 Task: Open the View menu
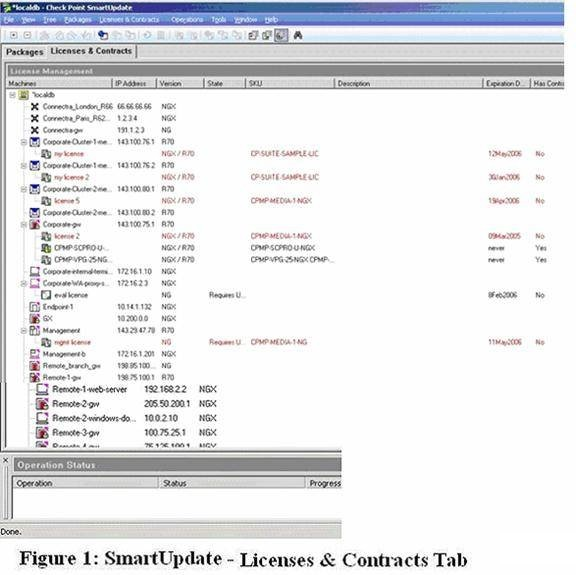tap(28, 20)
